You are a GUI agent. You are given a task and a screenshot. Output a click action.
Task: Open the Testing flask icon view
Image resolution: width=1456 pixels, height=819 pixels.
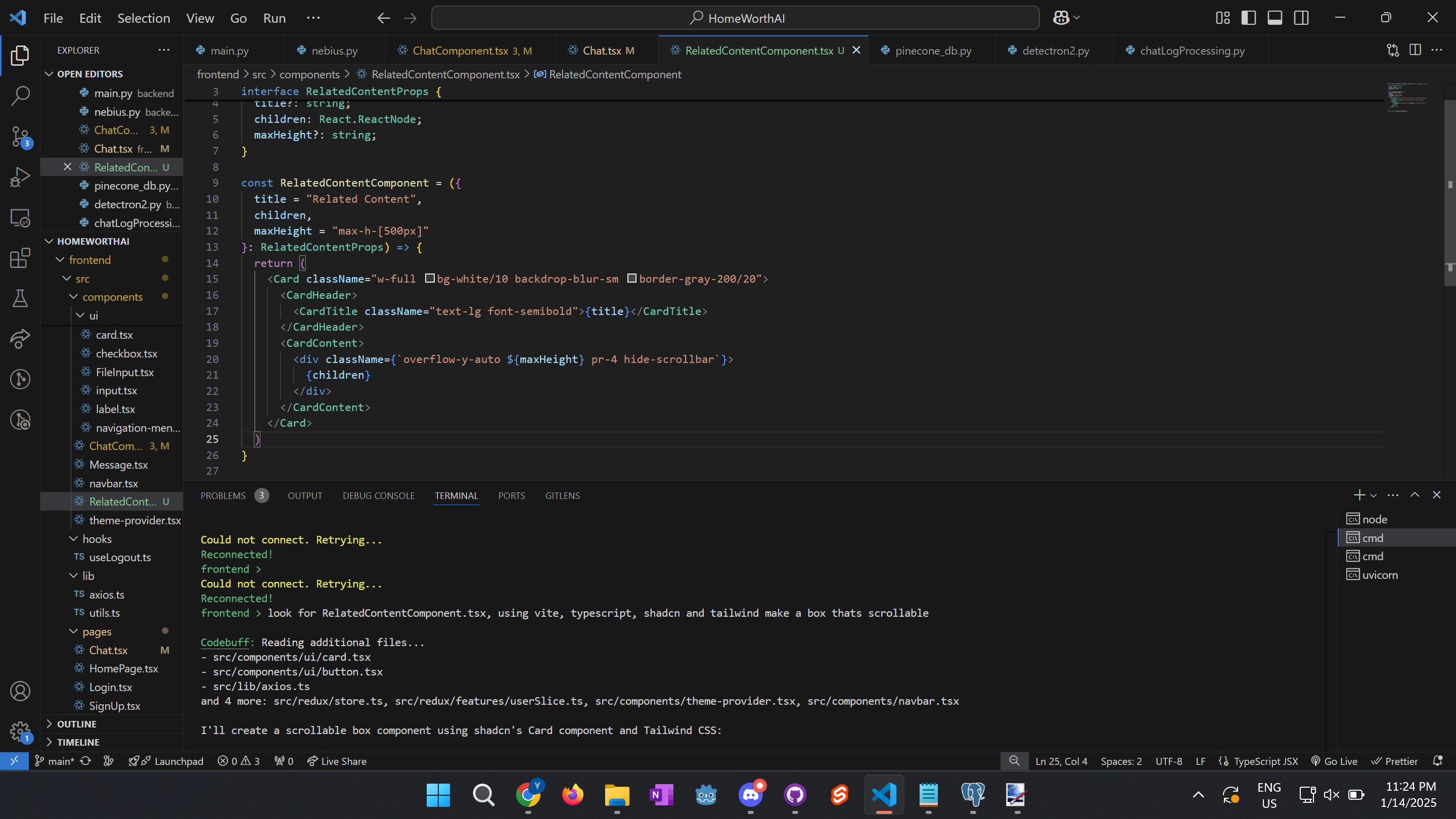20,298
